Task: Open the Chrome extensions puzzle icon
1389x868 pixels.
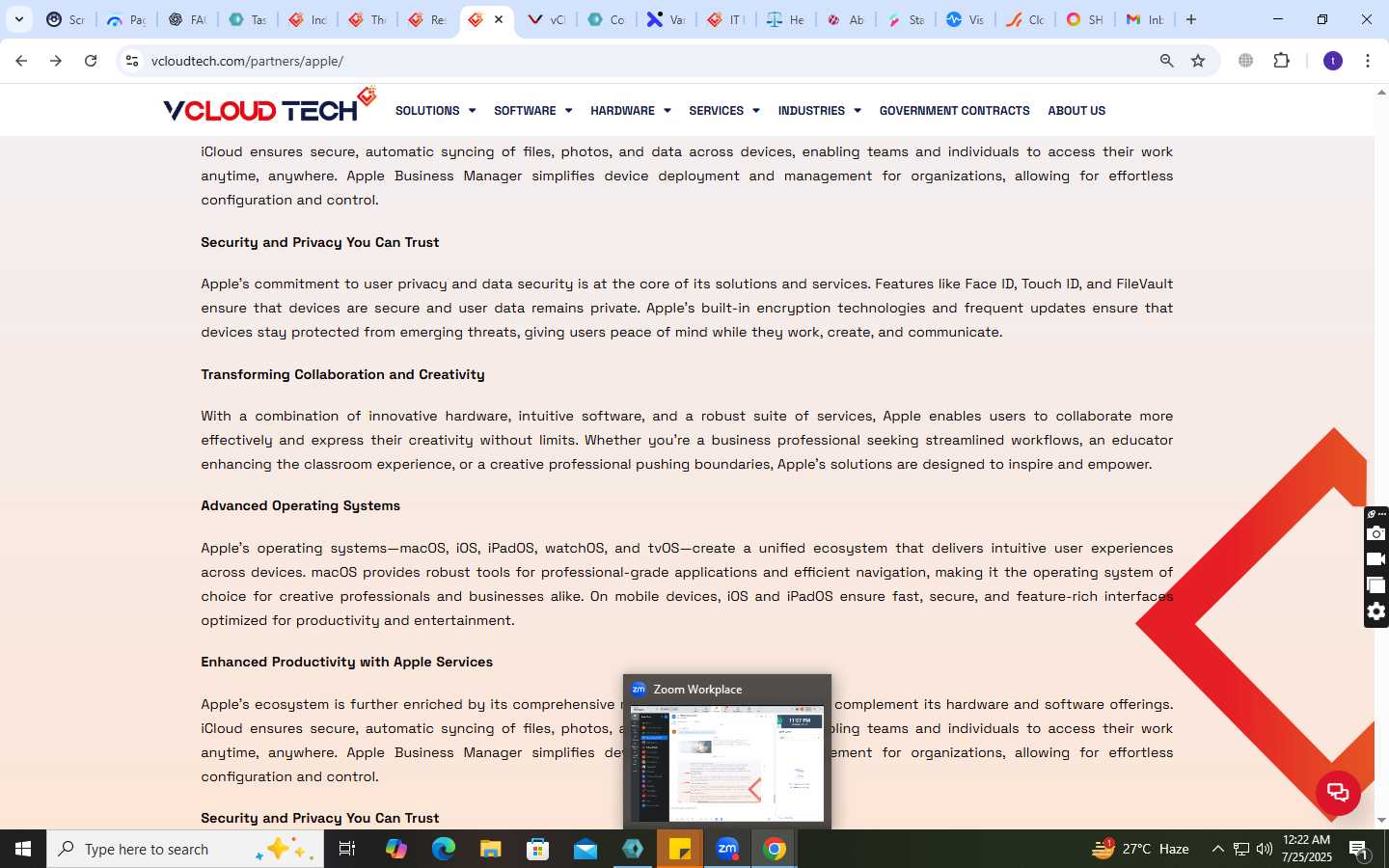Action: pyautogui.click(x=1281, y=61)
